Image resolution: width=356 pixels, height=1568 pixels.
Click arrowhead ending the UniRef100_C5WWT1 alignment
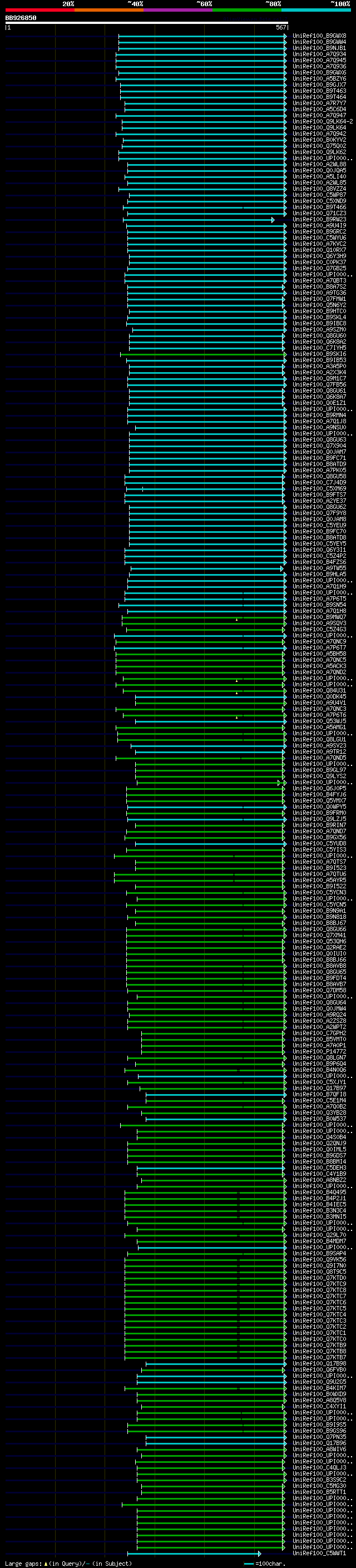[260, 1554]
